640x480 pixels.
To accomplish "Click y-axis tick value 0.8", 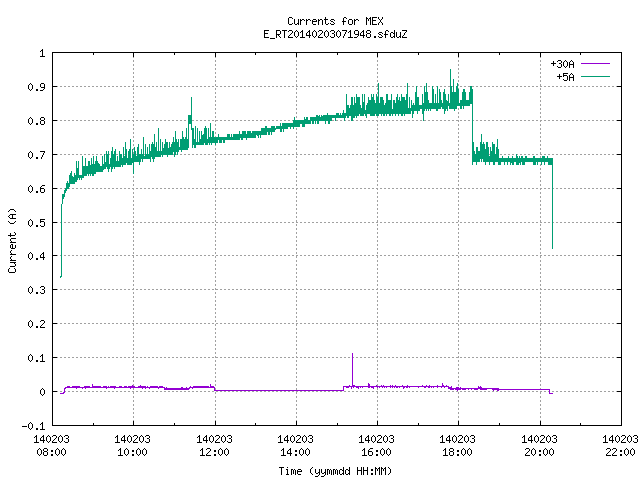I will pyautogui.click(x=36, y=121).
